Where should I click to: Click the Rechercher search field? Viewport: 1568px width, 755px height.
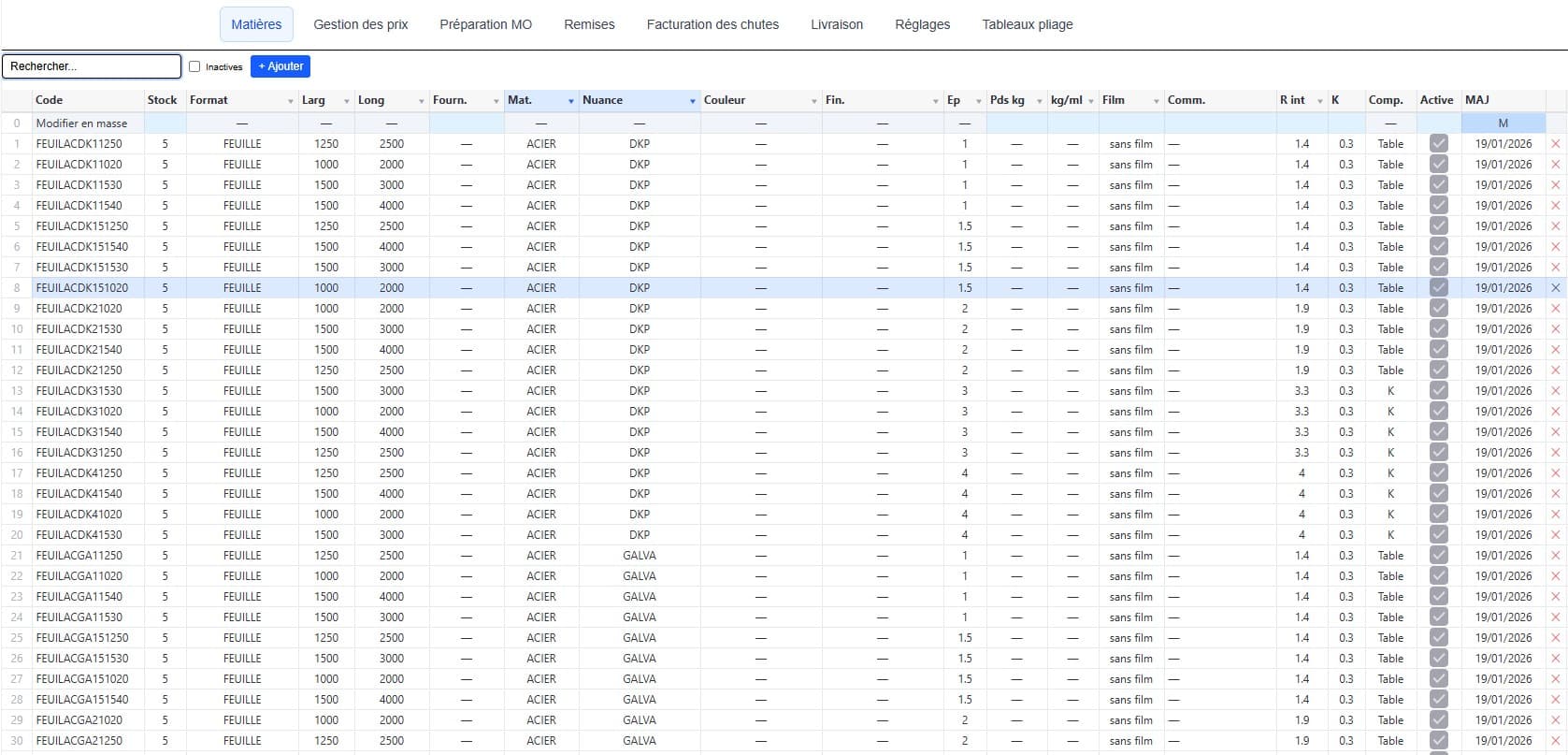(92, 66)
